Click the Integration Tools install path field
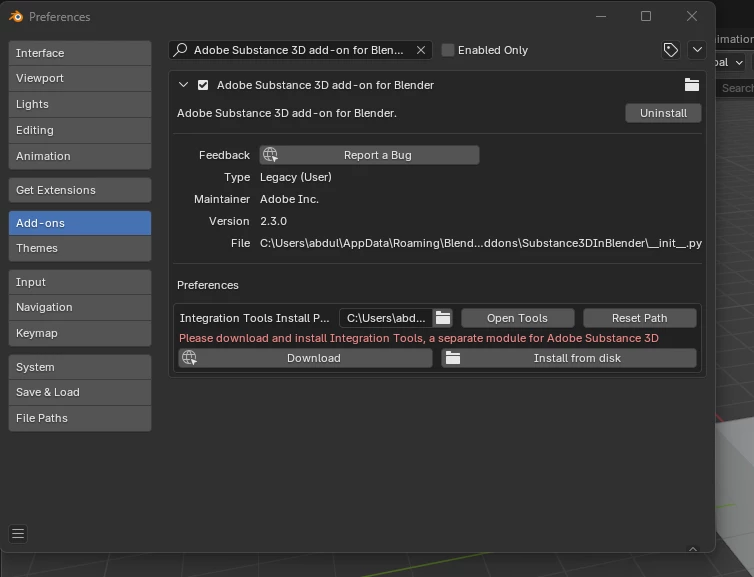754x577 pixels. 387,318
